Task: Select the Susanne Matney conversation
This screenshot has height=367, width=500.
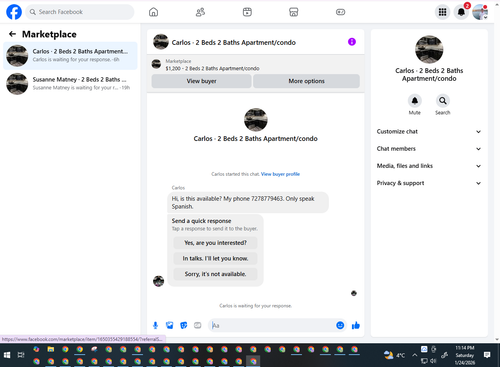Action: tap(70, 84)
